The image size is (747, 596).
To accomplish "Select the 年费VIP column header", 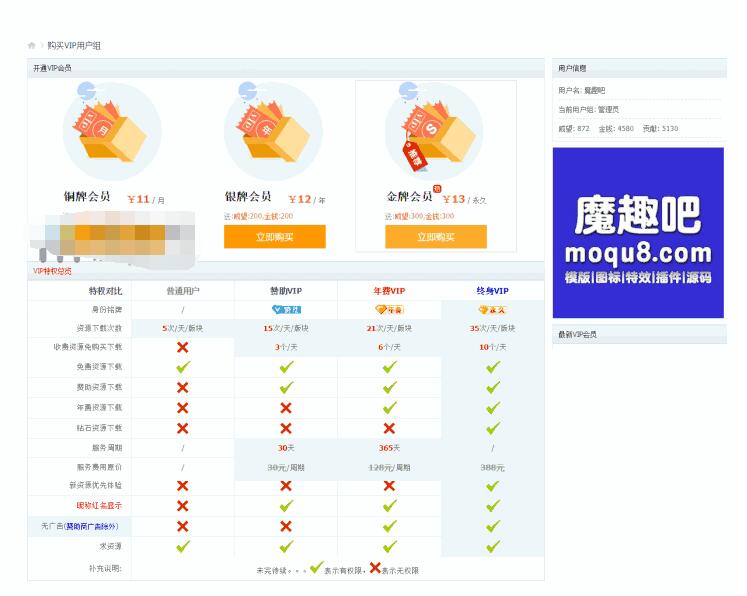I will coord(389,291).
